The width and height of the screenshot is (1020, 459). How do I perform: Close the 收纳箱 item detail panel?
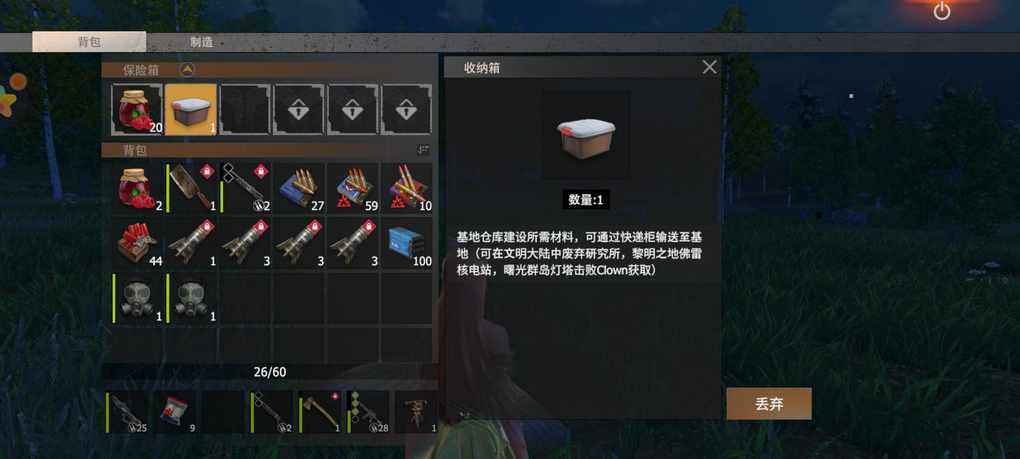(x=709, y=67)
